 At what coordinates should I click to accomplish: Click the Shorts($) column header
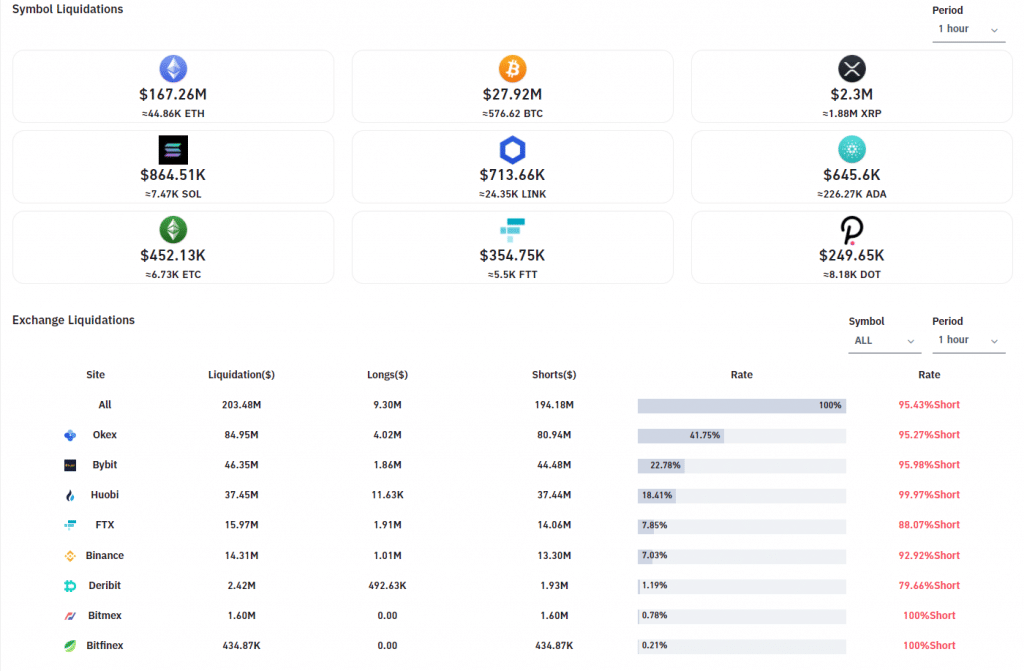554,375
